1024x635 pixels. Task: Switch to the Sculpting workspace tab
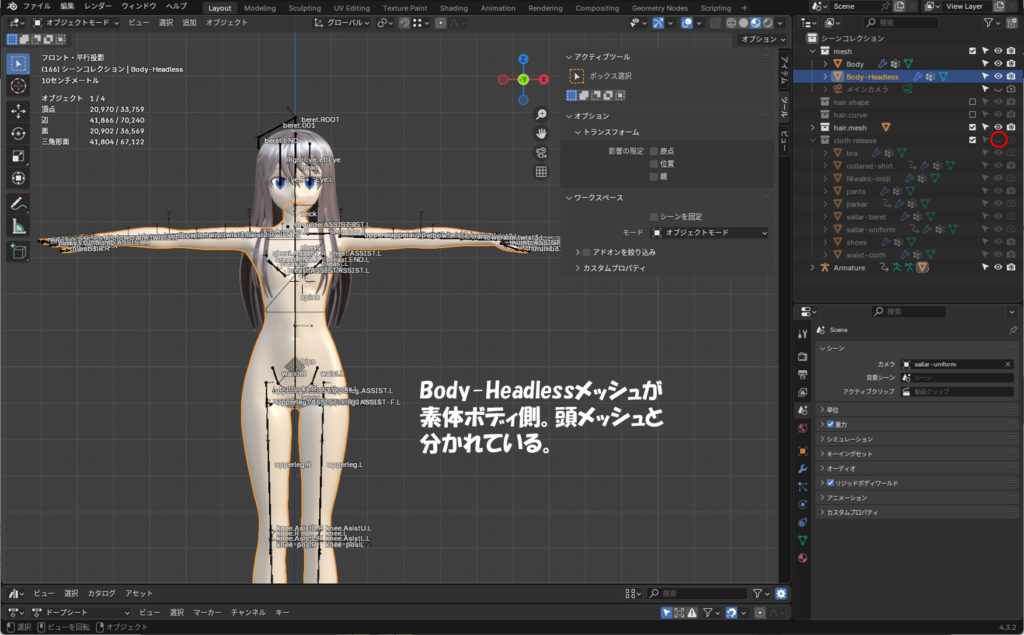click(305, 8)
